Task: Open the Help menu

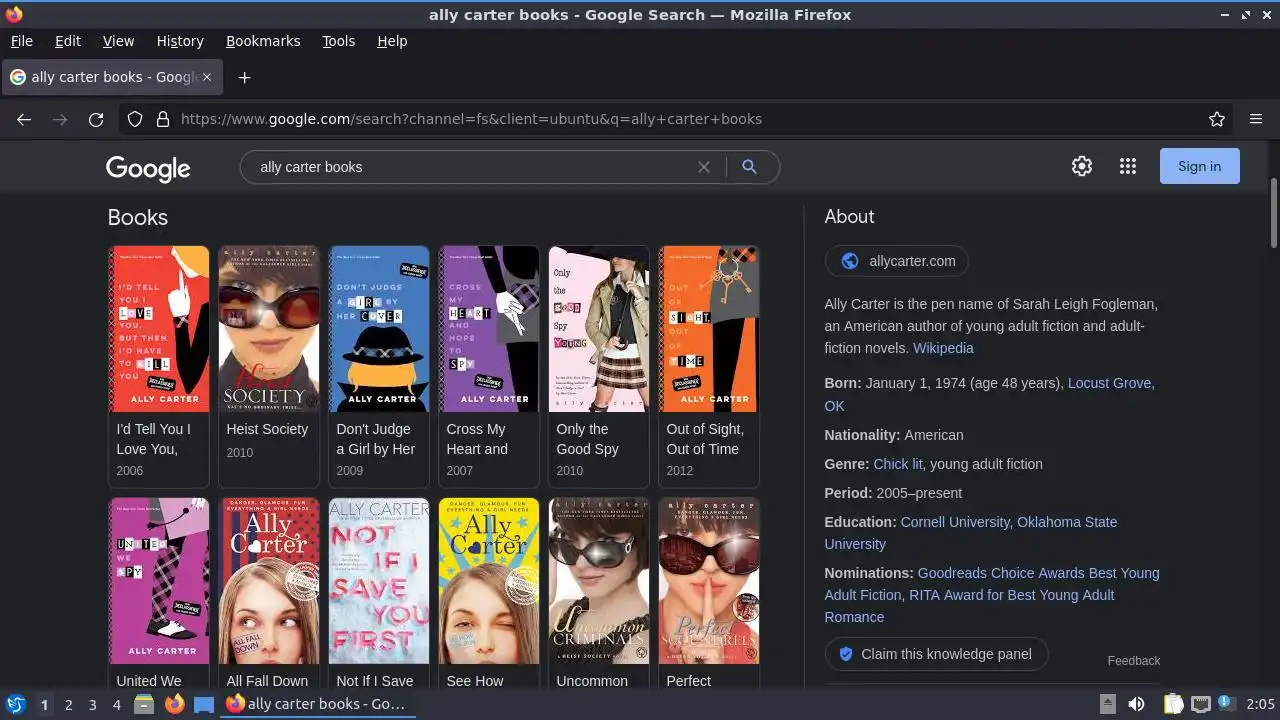Action: (x=392, y=41)
